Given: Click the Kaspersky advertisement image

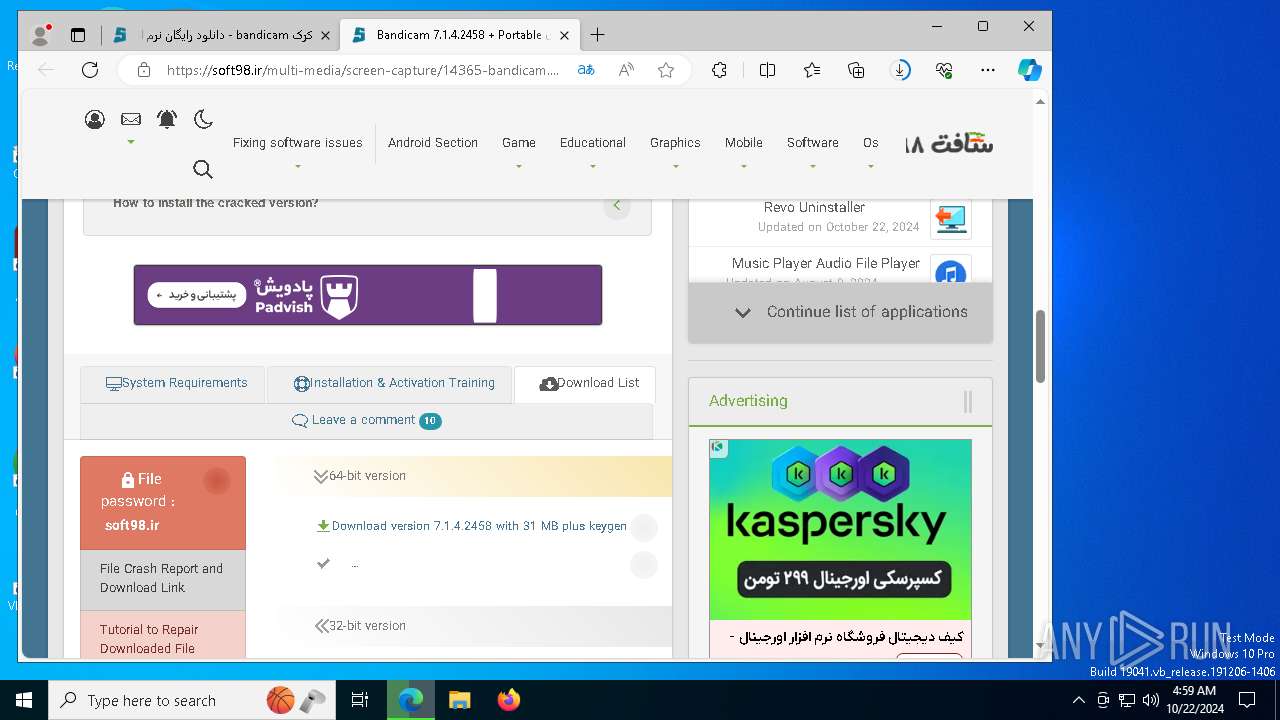Looking at the screenshot, I should click(x=840, y=530).
